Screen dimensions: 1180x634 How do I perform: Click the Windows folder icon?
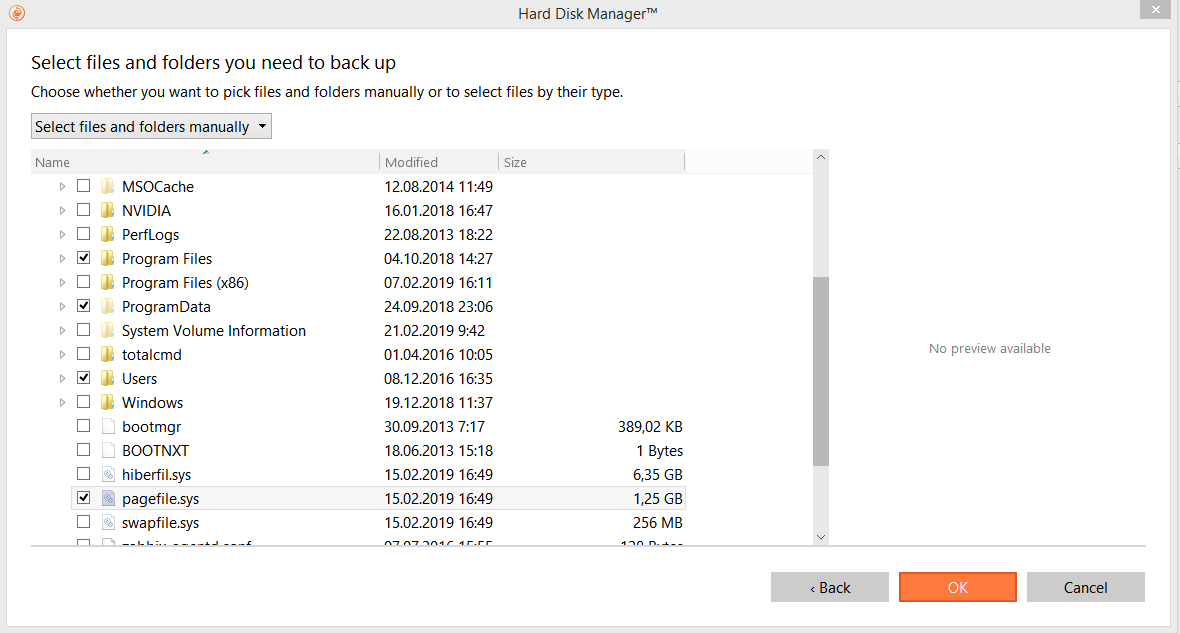point(108,403)
